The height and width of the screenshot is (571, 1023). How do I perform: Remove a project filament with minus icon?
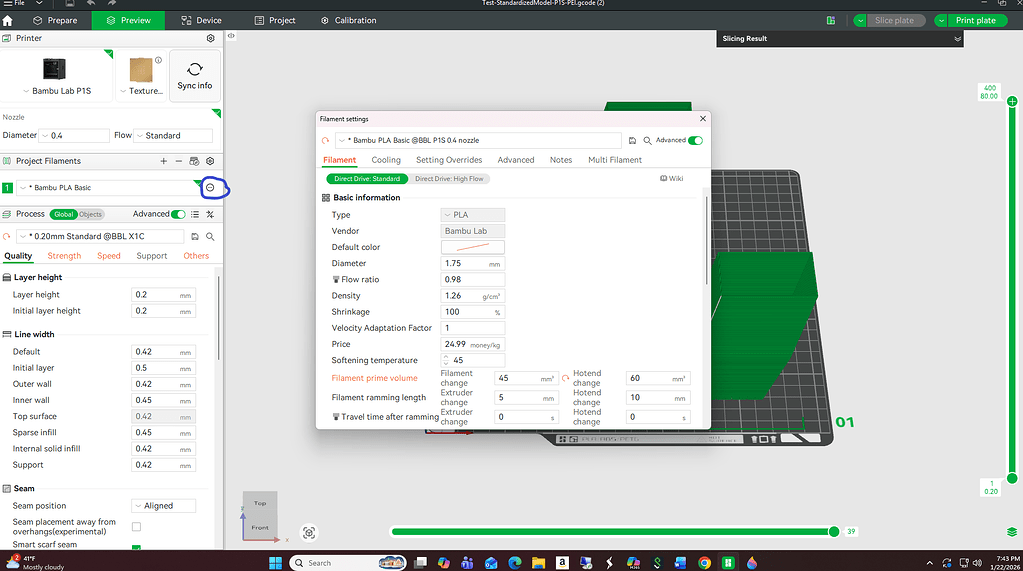(x=178, y=161)
